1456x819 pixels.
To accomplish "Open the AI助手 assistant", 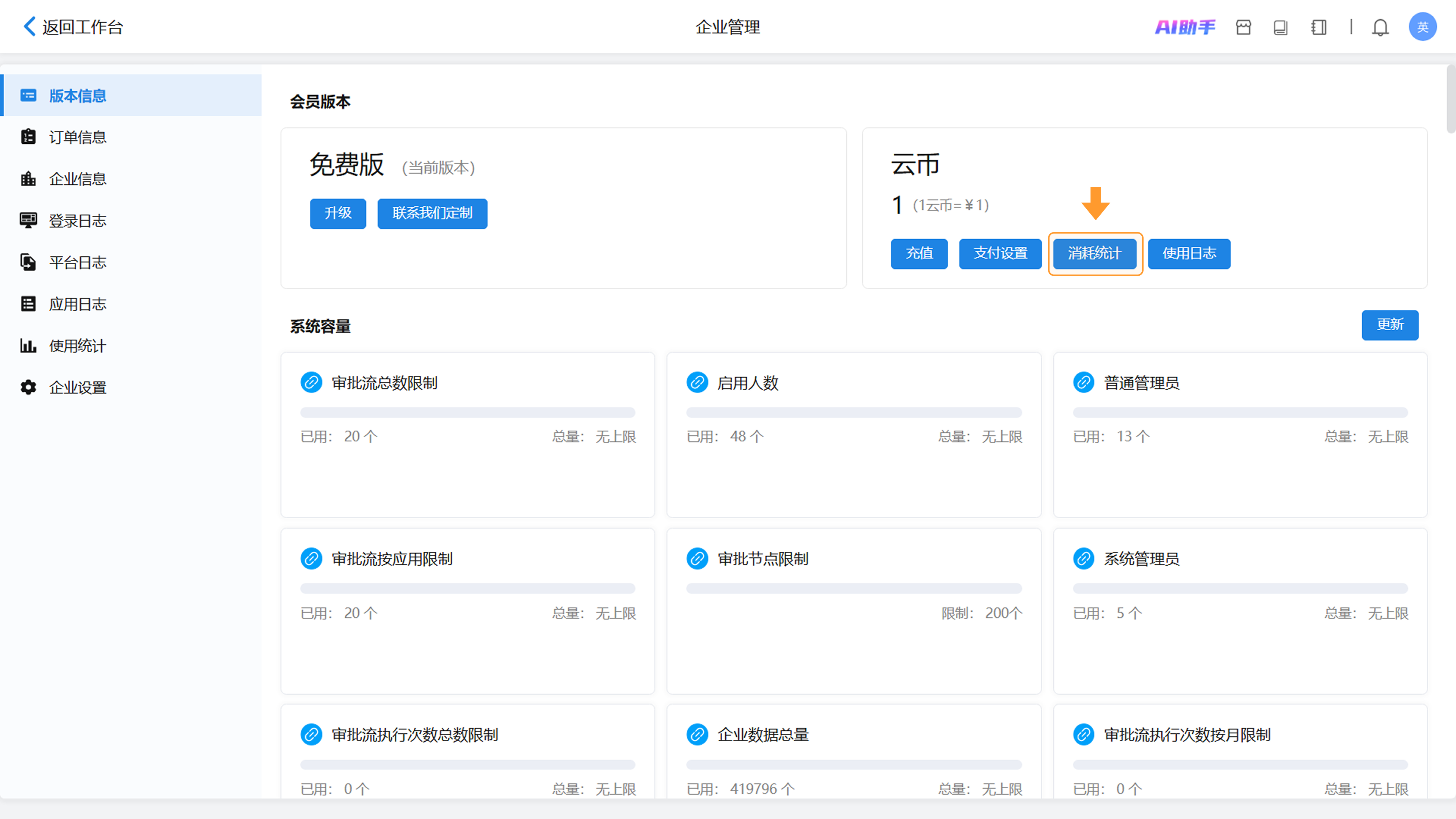I will (x=1185, y=27).
